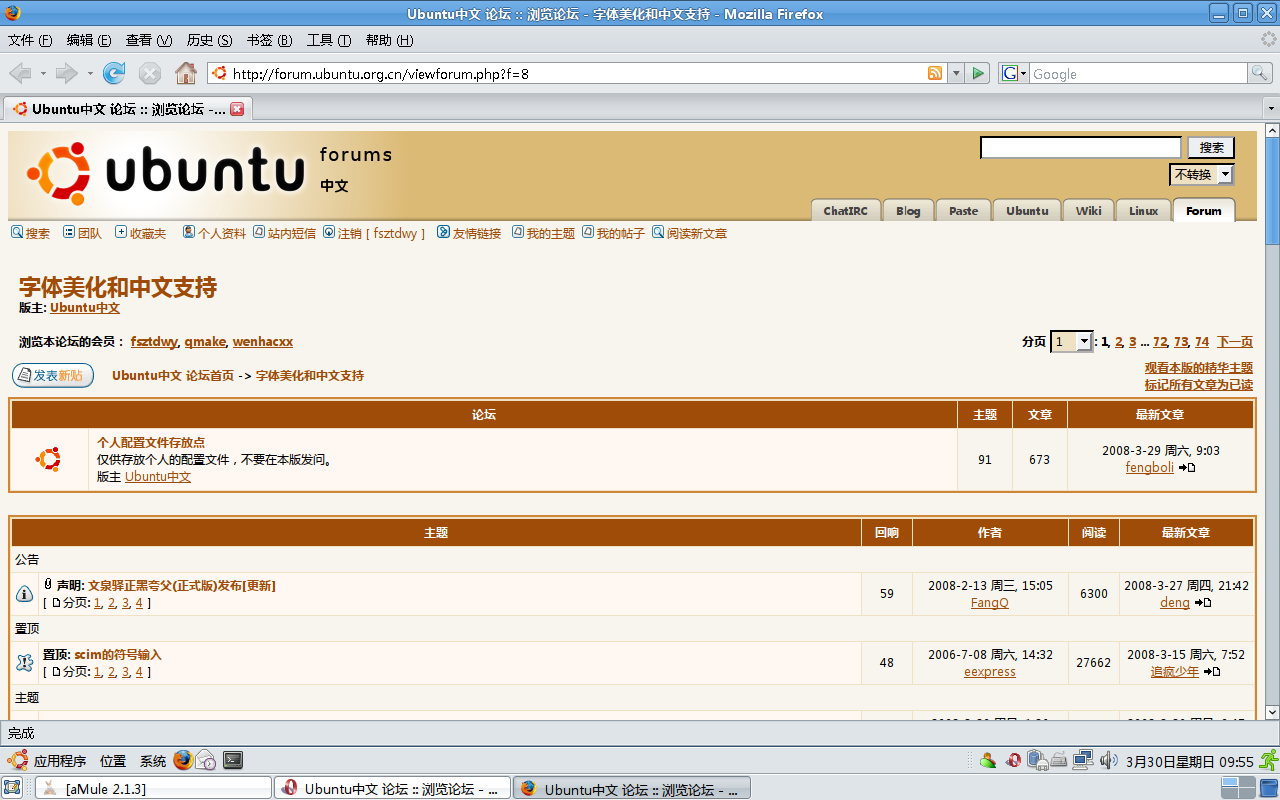Switch to the ChatIRC site tab
This screenshot has width=1280, height=800.
pyautogui.click(x=845, y=210)
